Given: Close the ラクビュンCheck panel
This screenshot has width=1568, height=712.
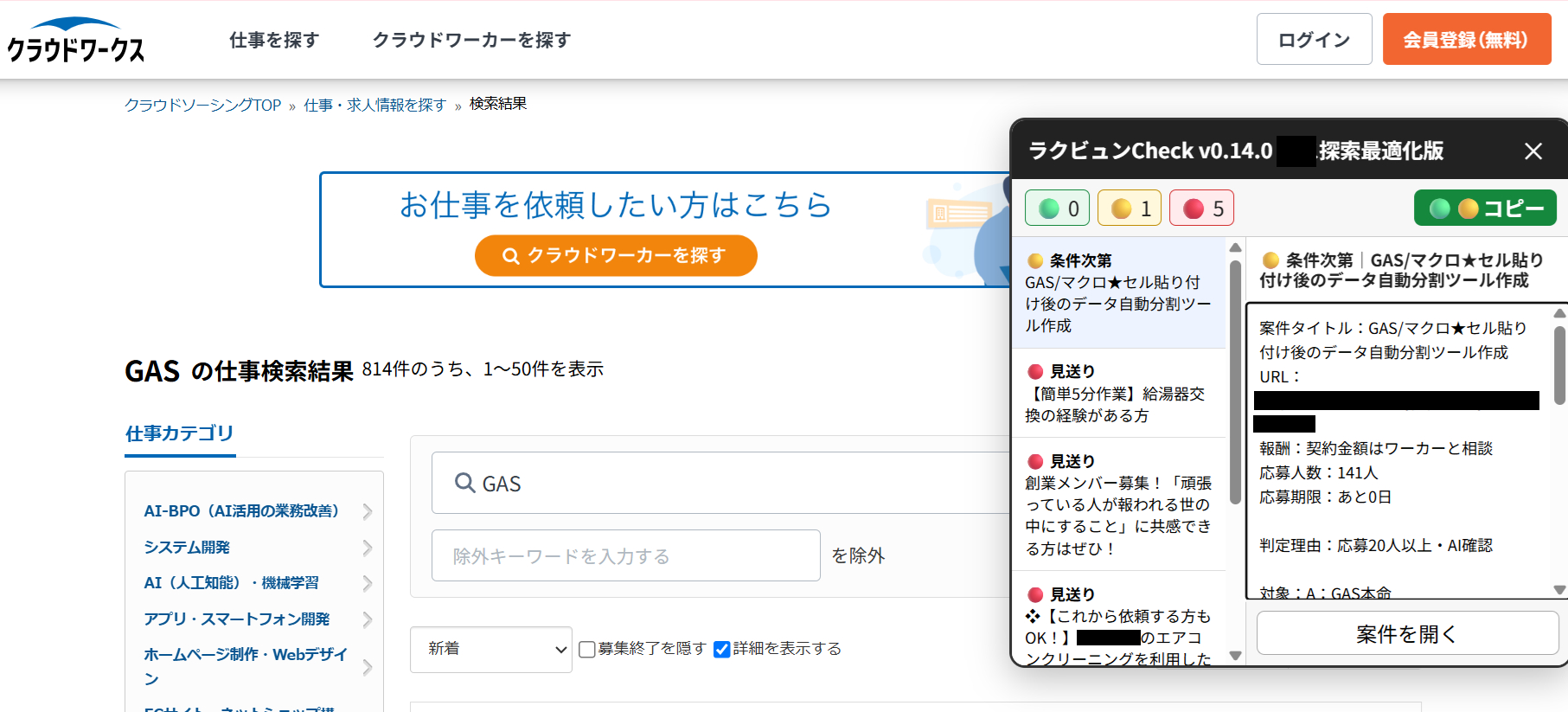Looking at the screenshot, I should point(1533,151).
